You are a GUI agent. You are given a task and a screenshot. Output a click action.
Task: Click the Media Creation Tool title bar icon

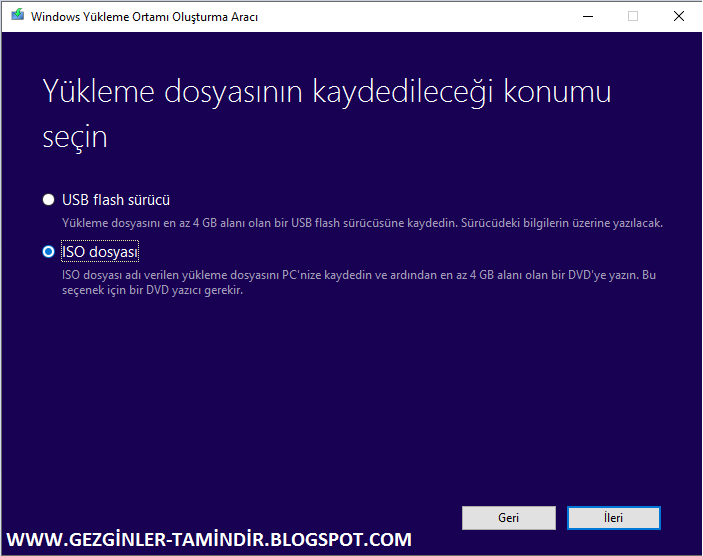(17, 15)
